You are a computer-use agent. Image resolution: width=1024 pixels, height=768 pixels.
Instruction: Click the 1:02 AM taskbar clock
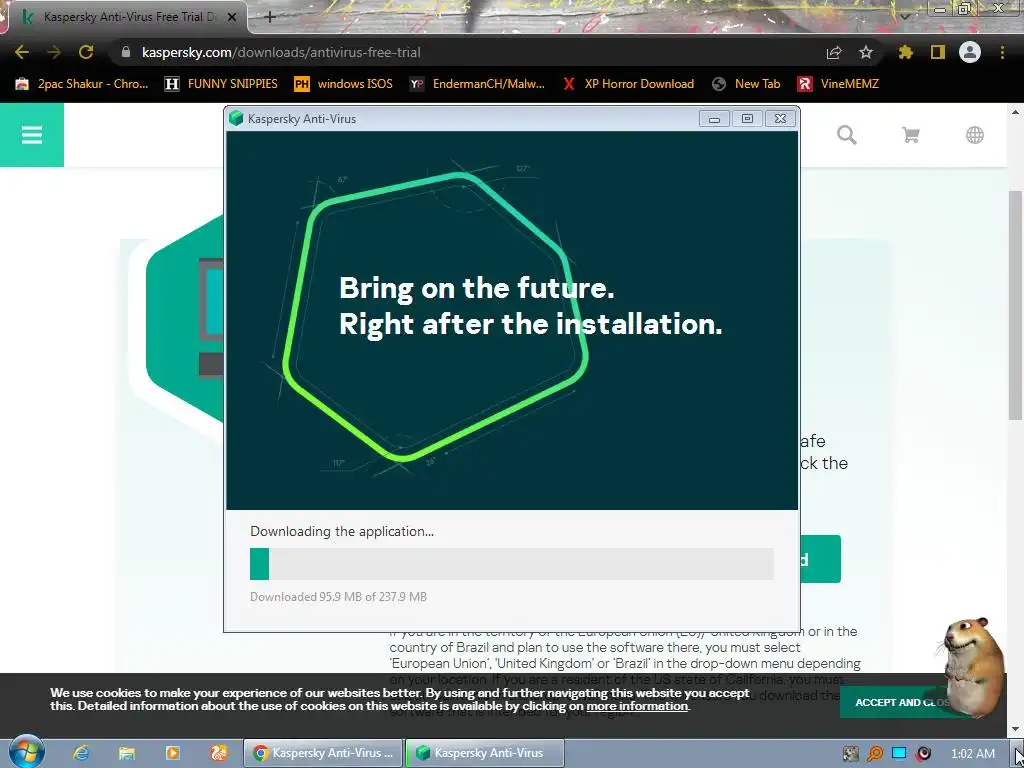pos(973,754)
